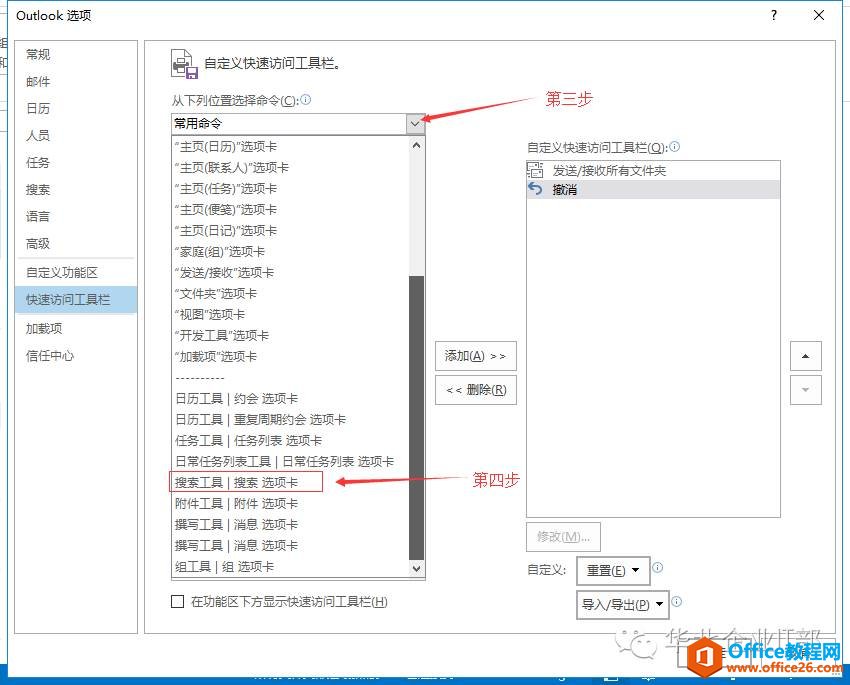This screenshot has width=850, height=685.
Task: Click the 修改(M)... button
Action: point(563,537)
